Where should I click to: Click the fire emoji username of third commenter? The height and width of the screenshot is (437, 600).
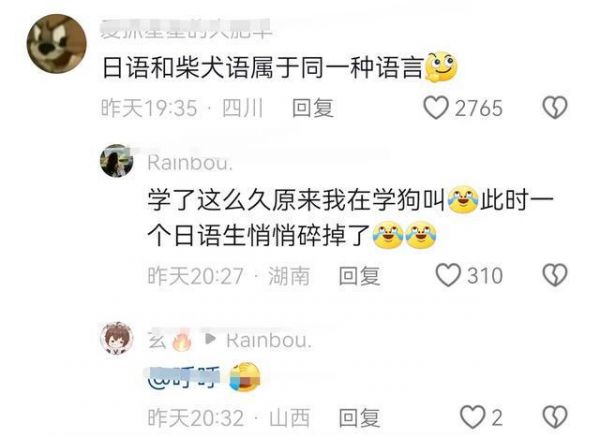(x=170, y=339)
